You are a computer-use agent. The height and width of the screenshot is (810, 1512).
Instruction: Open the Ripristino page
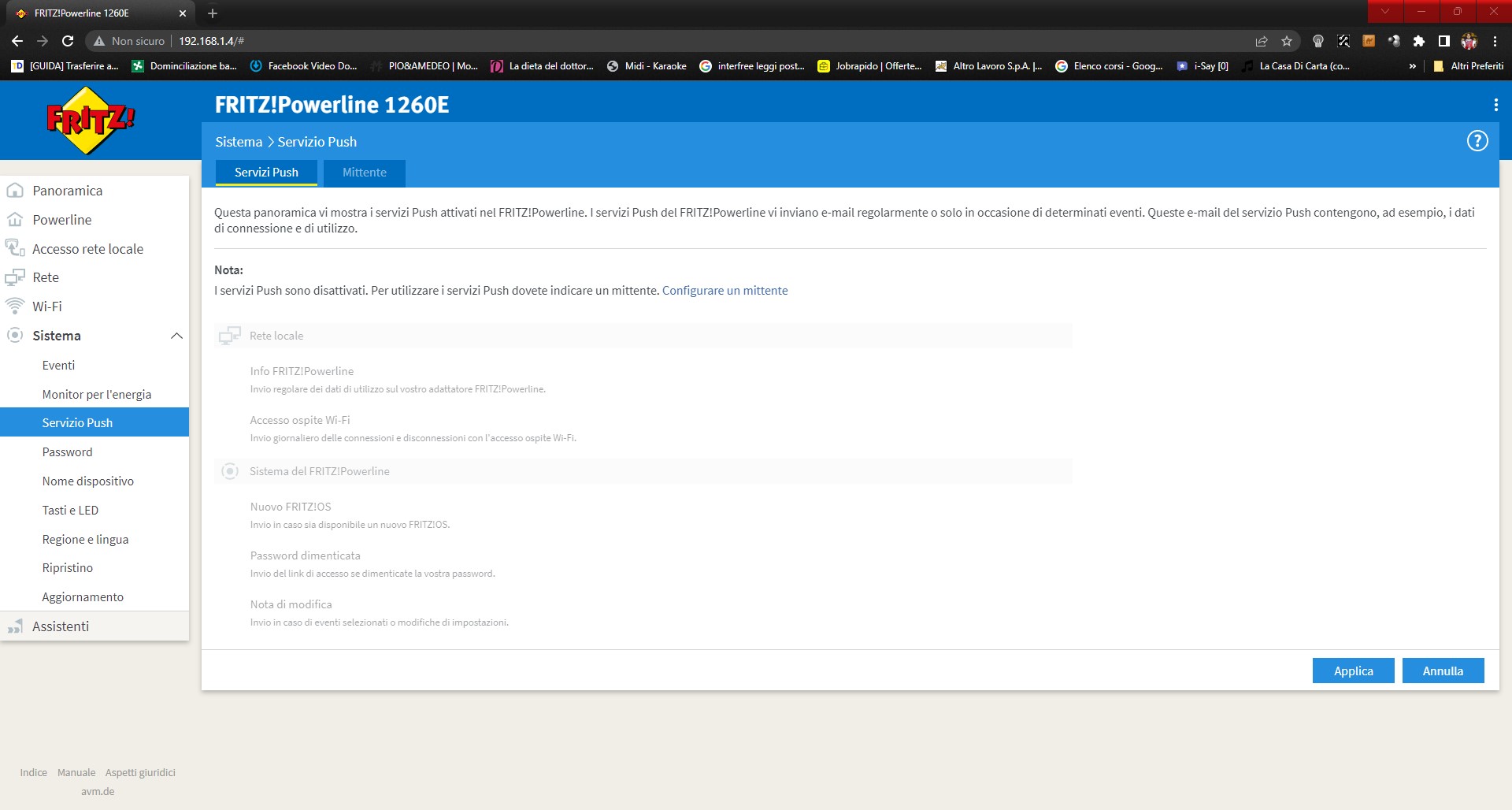coord(67,568)
